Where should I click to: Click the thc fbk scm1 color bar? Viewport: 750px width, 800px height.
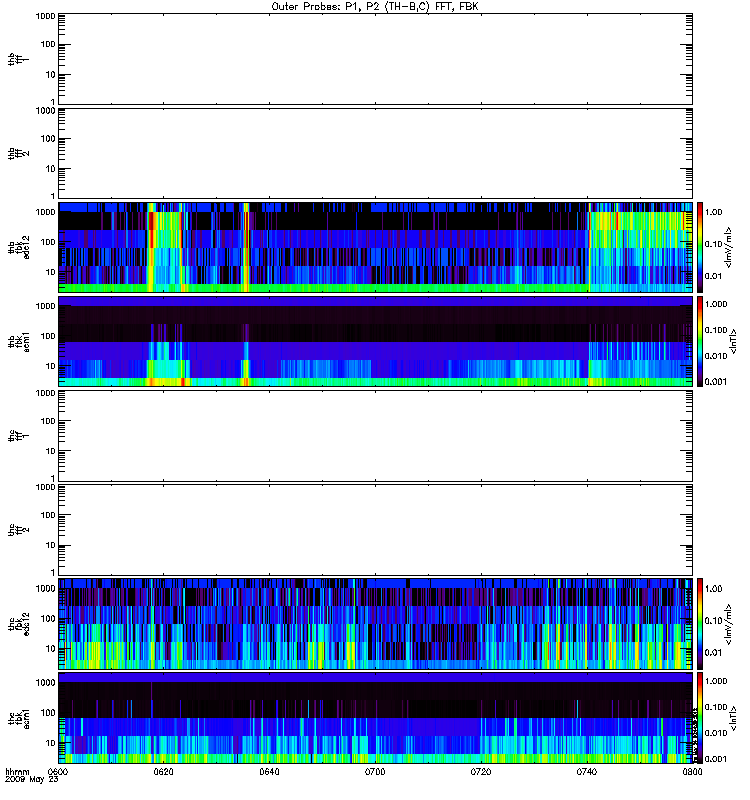click(x=700, y=718)
